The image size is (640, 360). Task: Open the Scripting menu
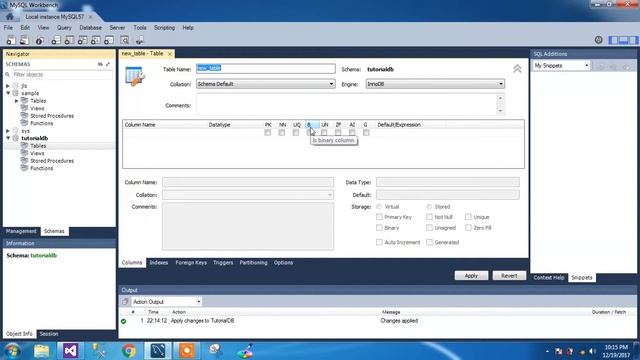pyautogui.click(x=164, y=28)
